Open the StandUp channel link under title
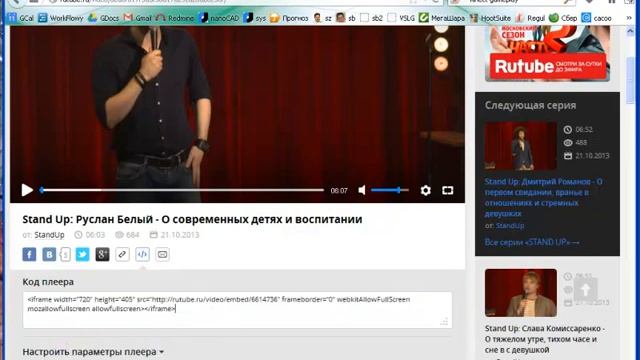This screenshot has width=640, height=360. click(x=49, y=235)
